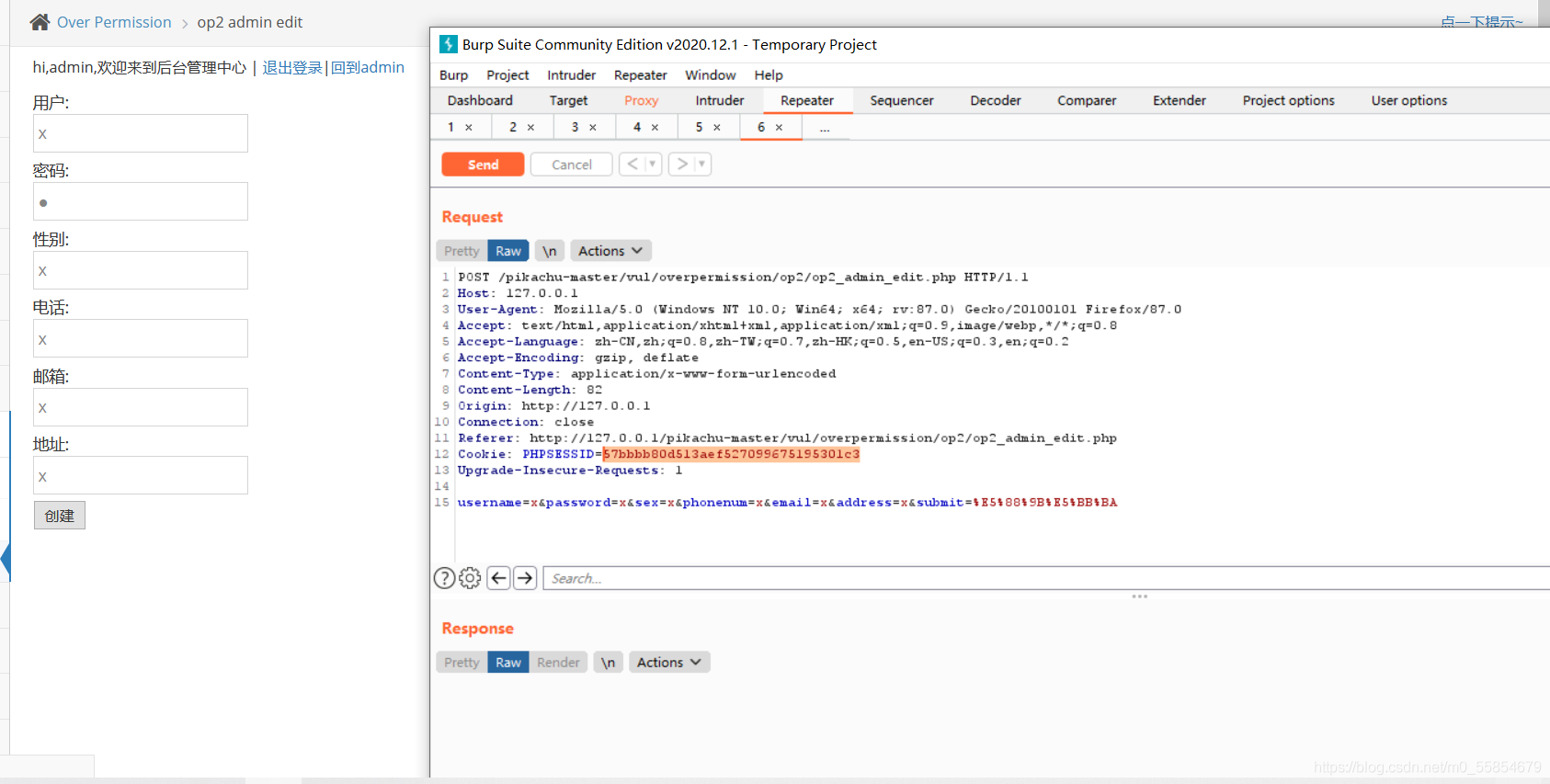Go to next search match arrow

(x=525, y=578)
